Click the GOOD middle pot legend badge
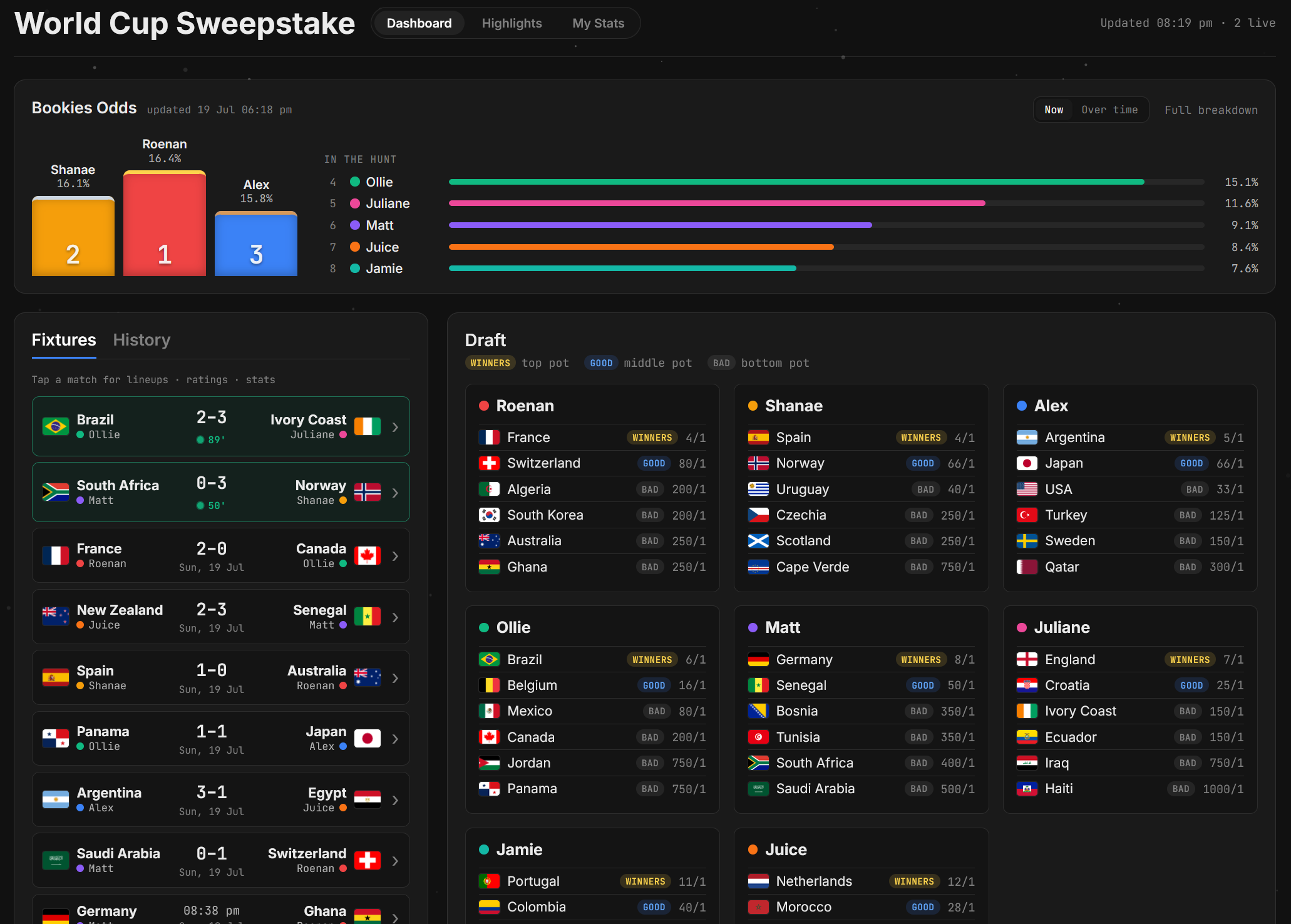Viewport: 1291px width, 924px height. click(x=601, y=363)
